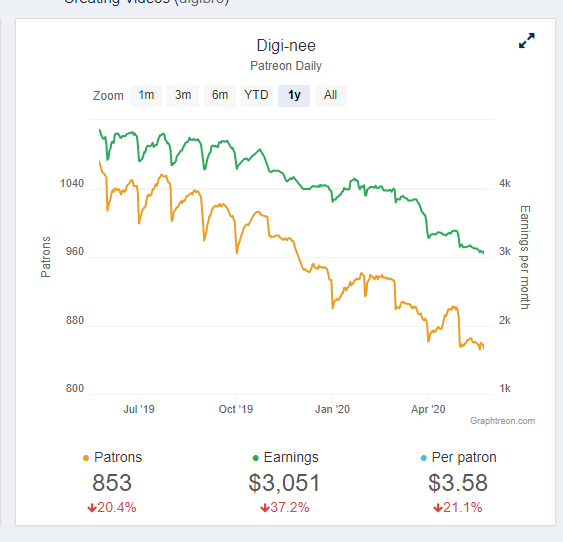The image size is (563, 542).
Task: Click the 4k earnings axis label
Action: pyautogui.click(x=504, y=183)
